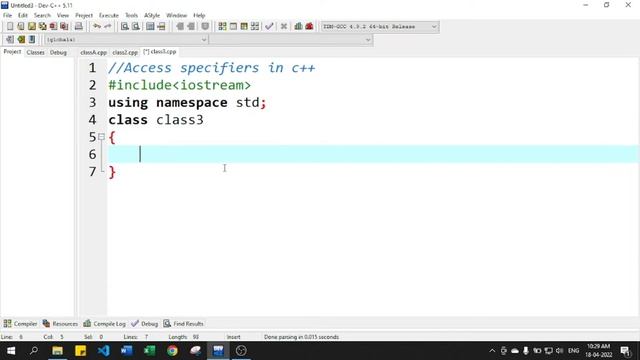Open the Find Results bottom tab
Screen dimensions: 640x360
pos(183,324)
